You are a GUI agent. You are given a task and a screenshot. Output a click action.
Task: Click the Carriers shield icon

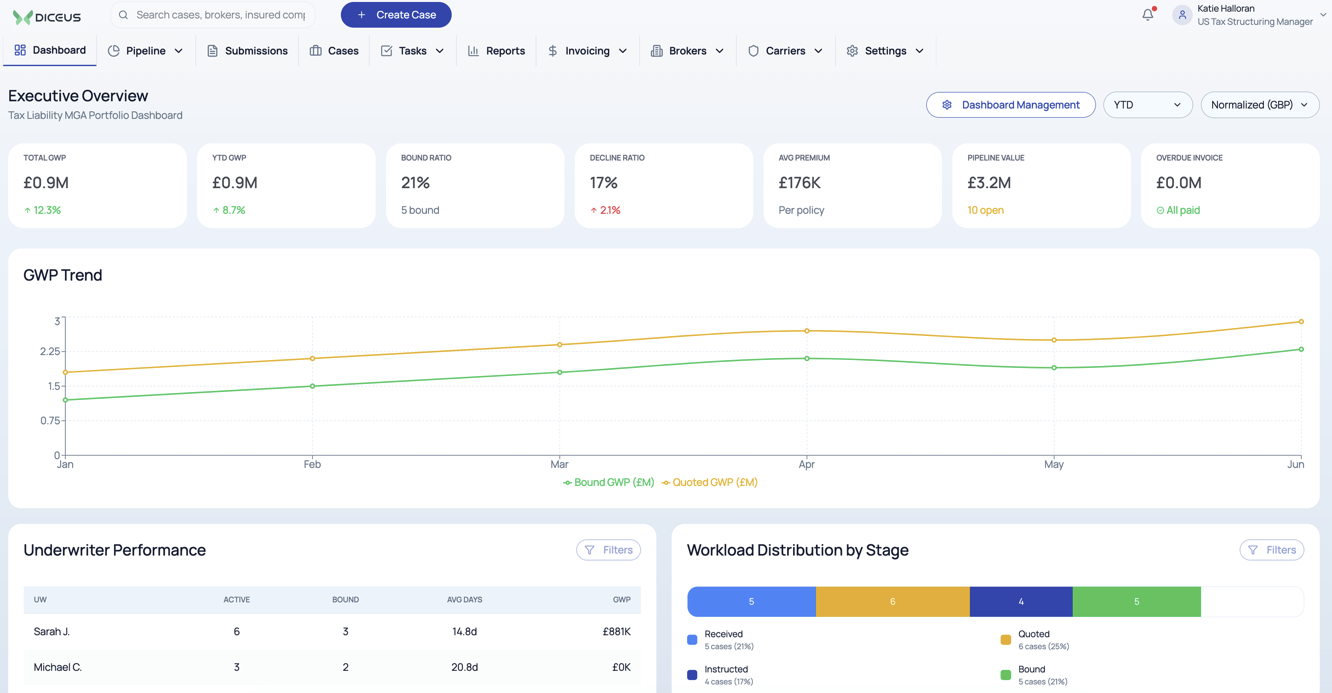[754, 51]
